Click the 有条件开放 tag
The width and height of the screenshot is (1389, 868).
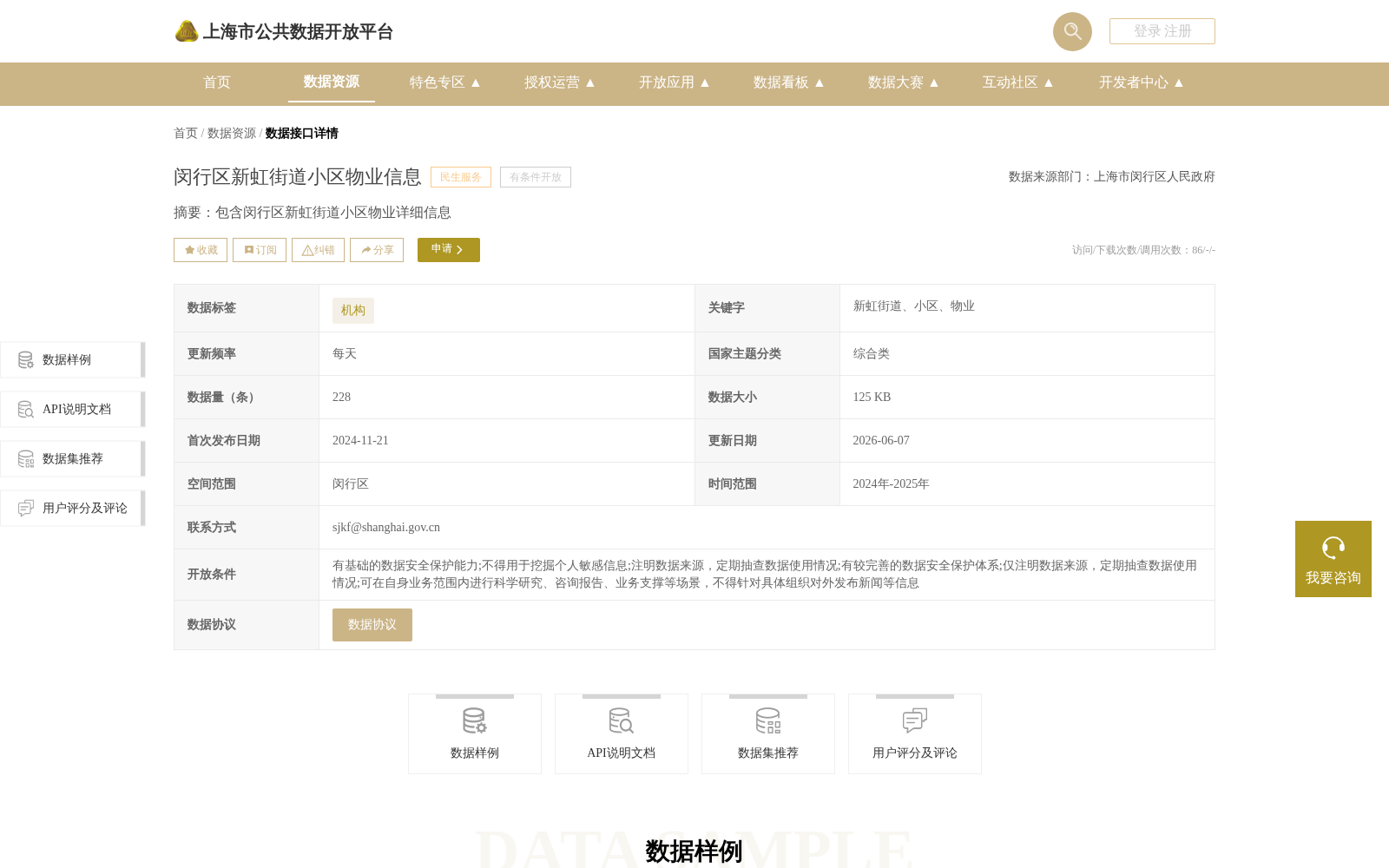click(536, 177)
